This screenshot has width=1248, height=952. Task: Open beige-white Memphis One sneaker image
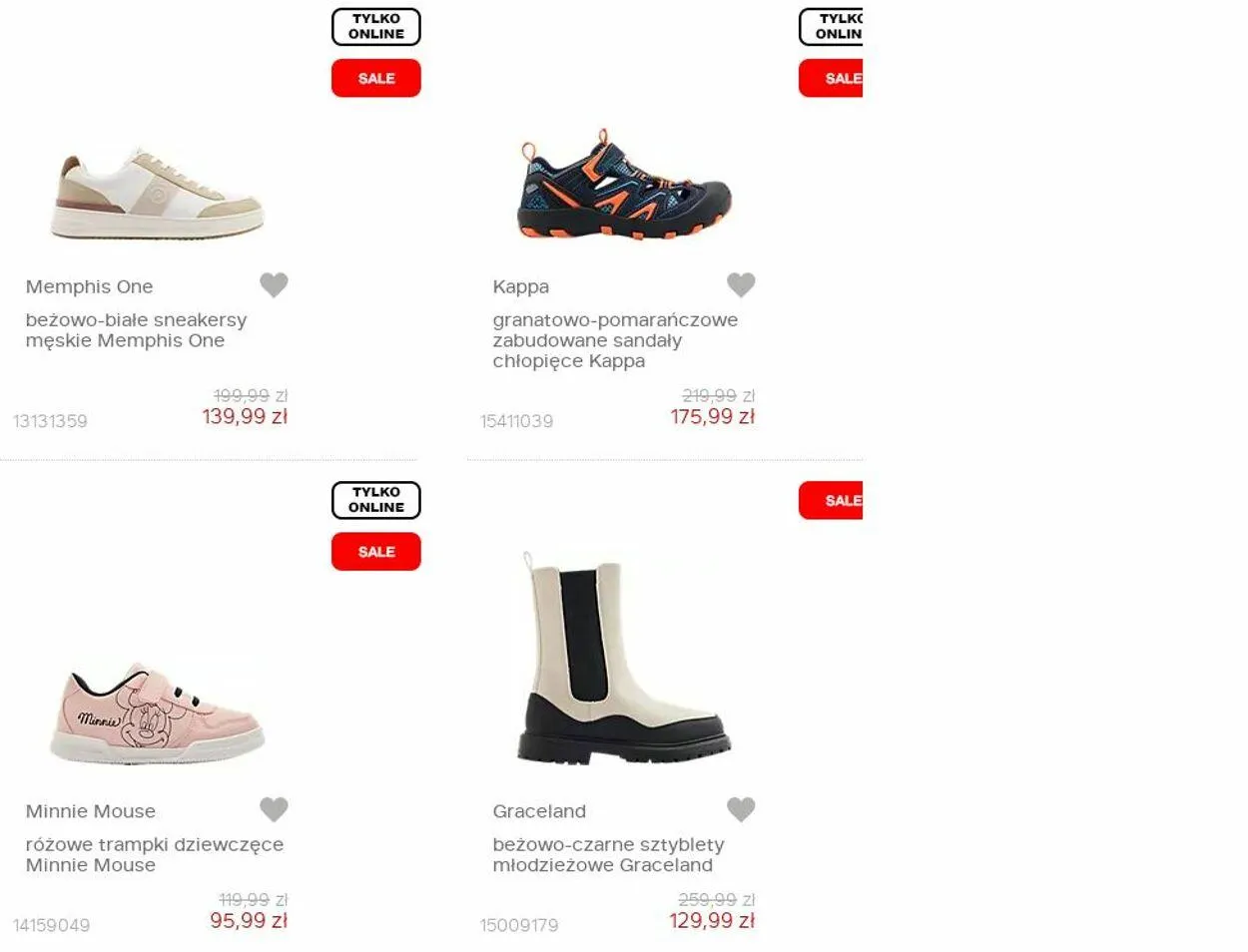(157, 193)
